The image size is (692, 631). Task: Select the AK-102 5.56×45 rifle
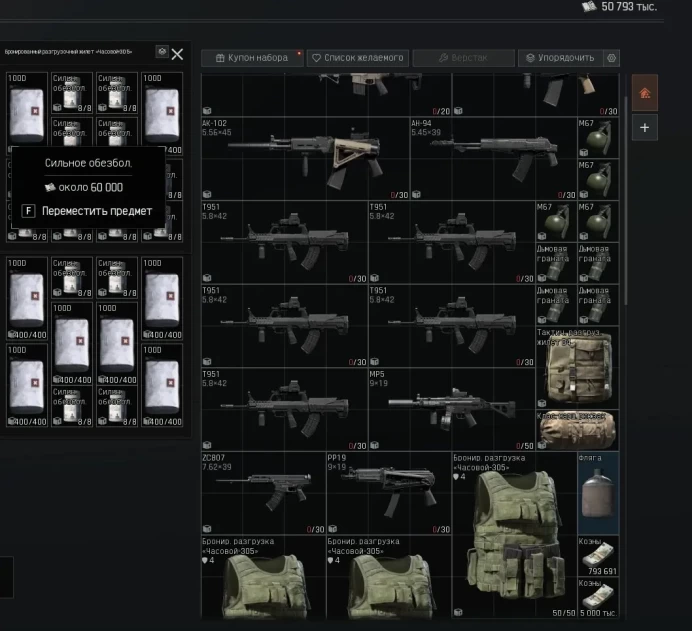pos(305,159)
